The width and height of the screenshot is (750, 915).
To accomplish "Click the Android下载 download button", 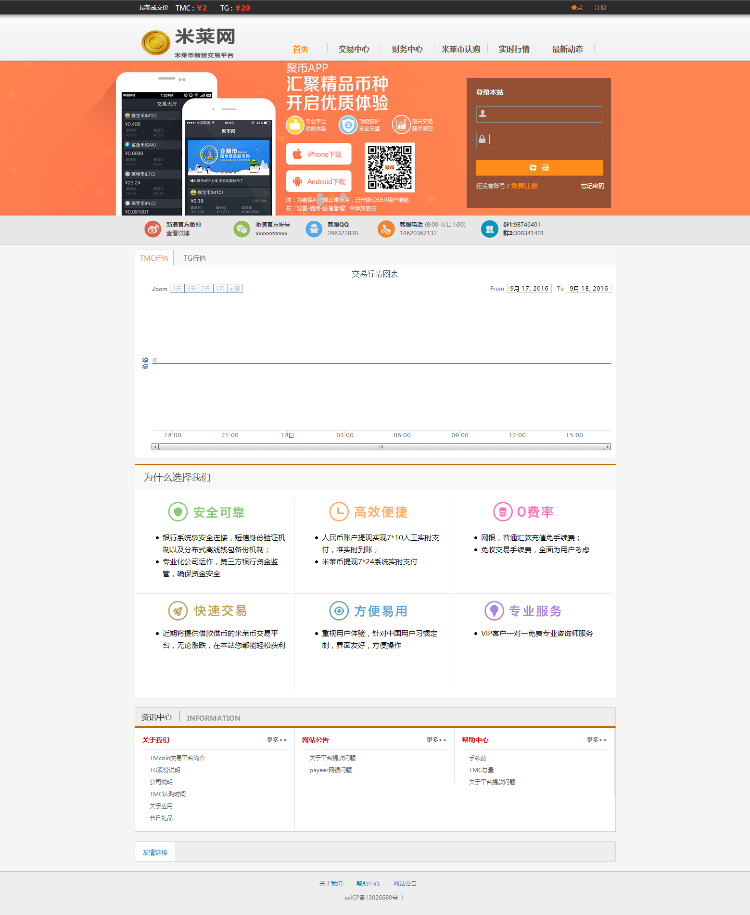I will click(x=319, y=181).
